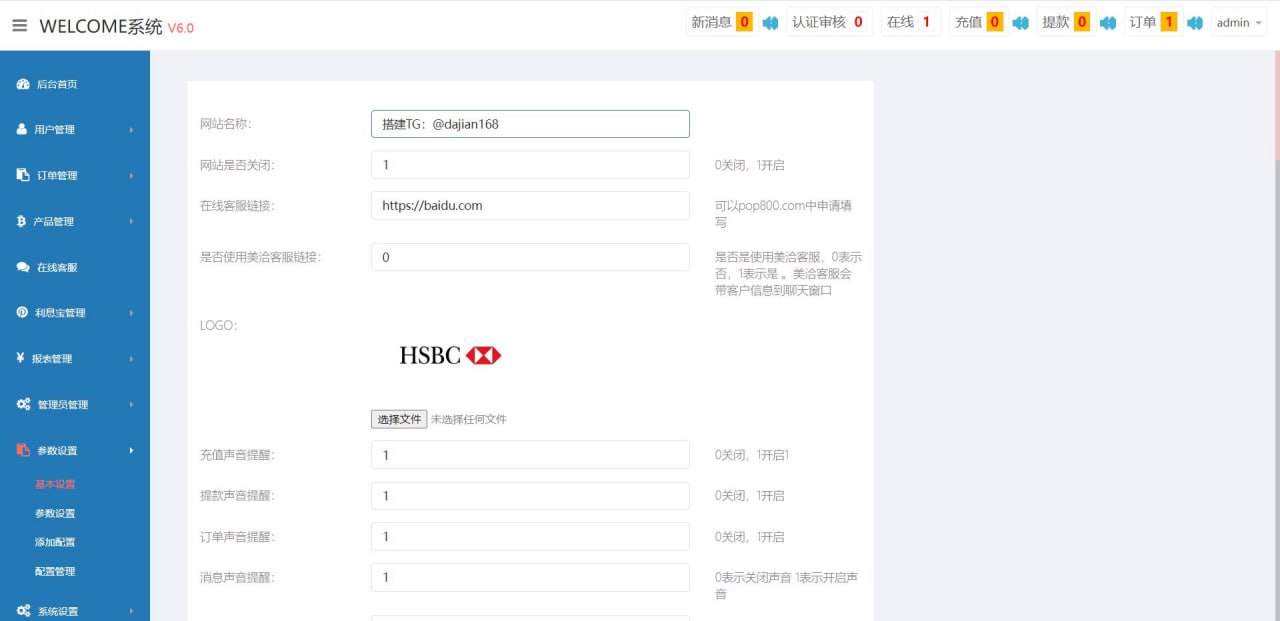The width and height of the screenshot is (1280, 621).
Task: Toggle the 充值 sound speaker icon
Action: point(1020,23)
